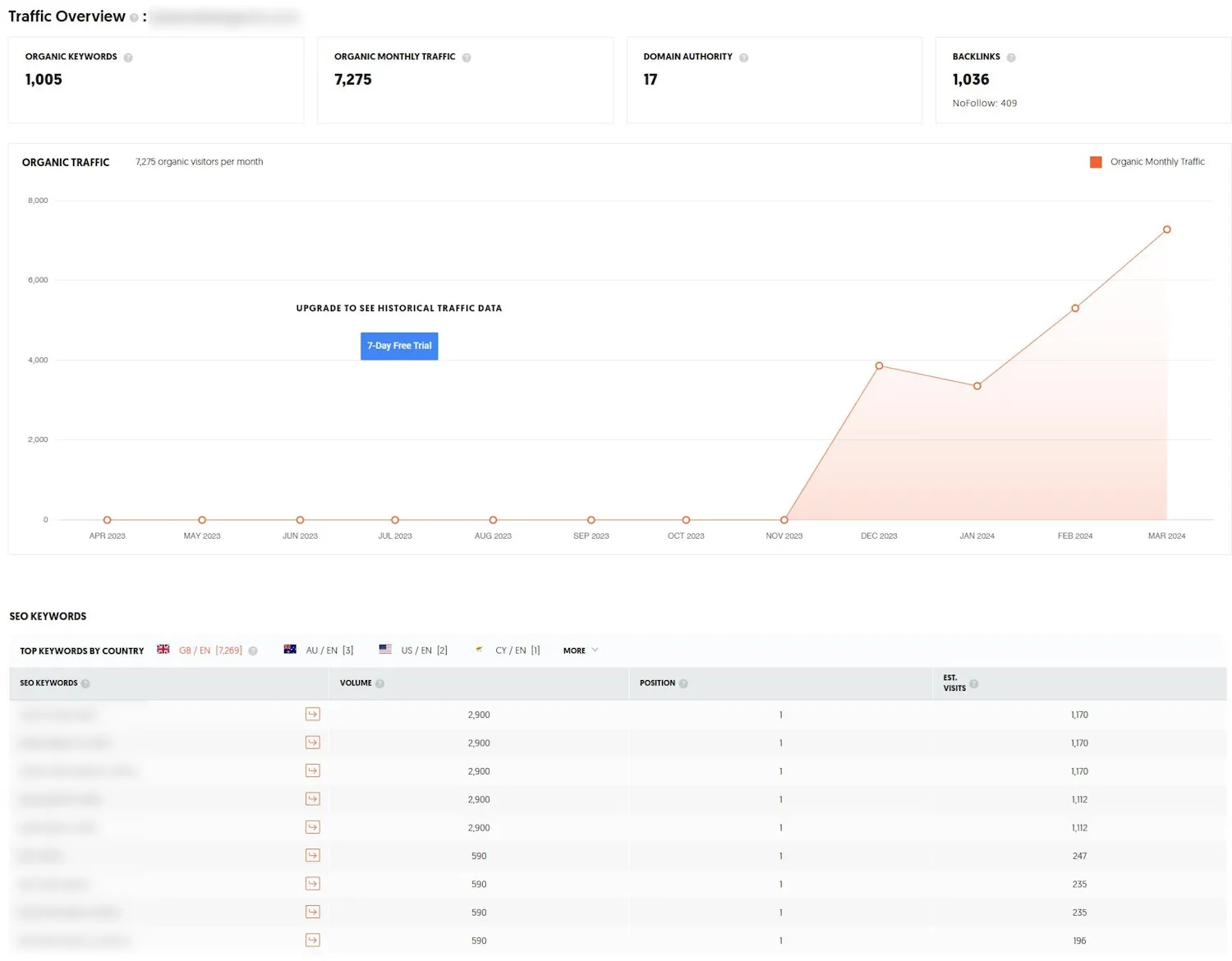
Task: Open the help tooltip for Est. Visits
Action: point(973,683)
